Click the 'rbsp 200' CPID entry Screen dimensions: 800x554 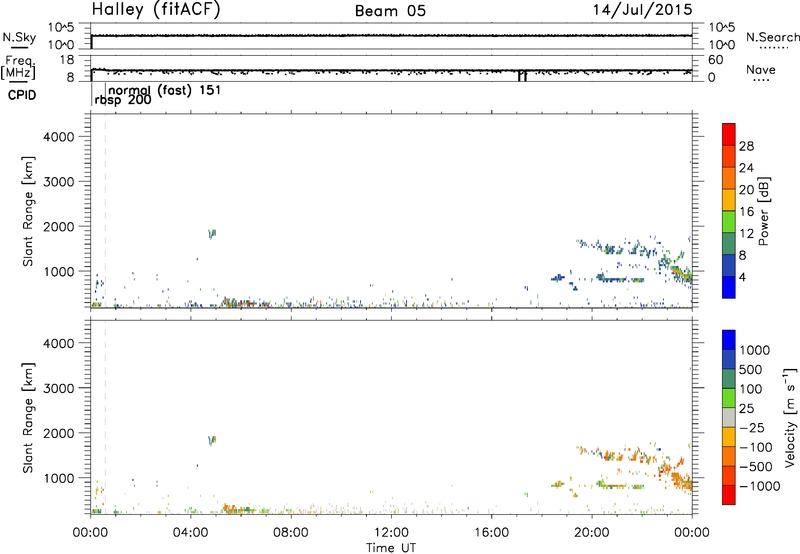[123, 100]
